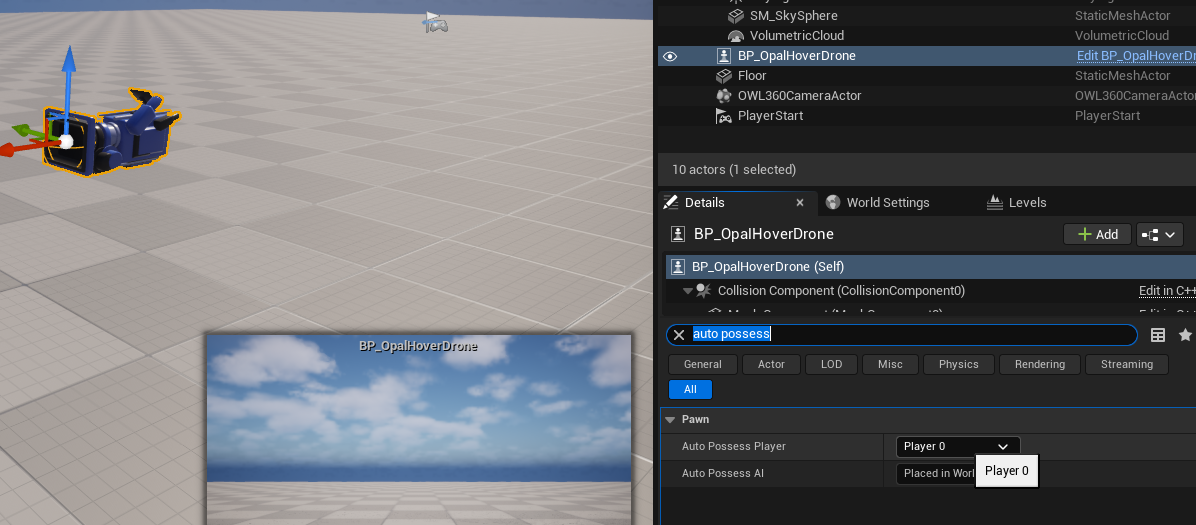Click the BP_OpalHoverDrone pawn icon in outliner
The height and width of the screenshot is (525, 1196).
tap(724, 56)
